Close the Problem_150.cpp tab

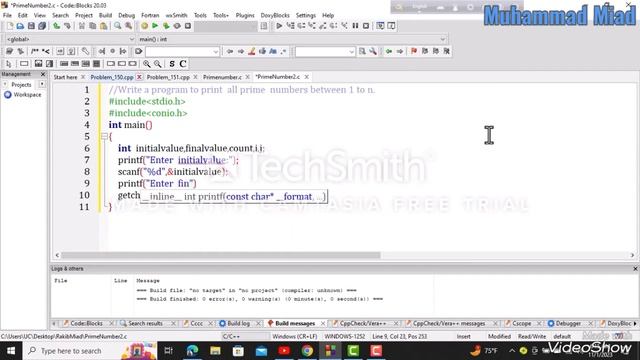(139, 77)
